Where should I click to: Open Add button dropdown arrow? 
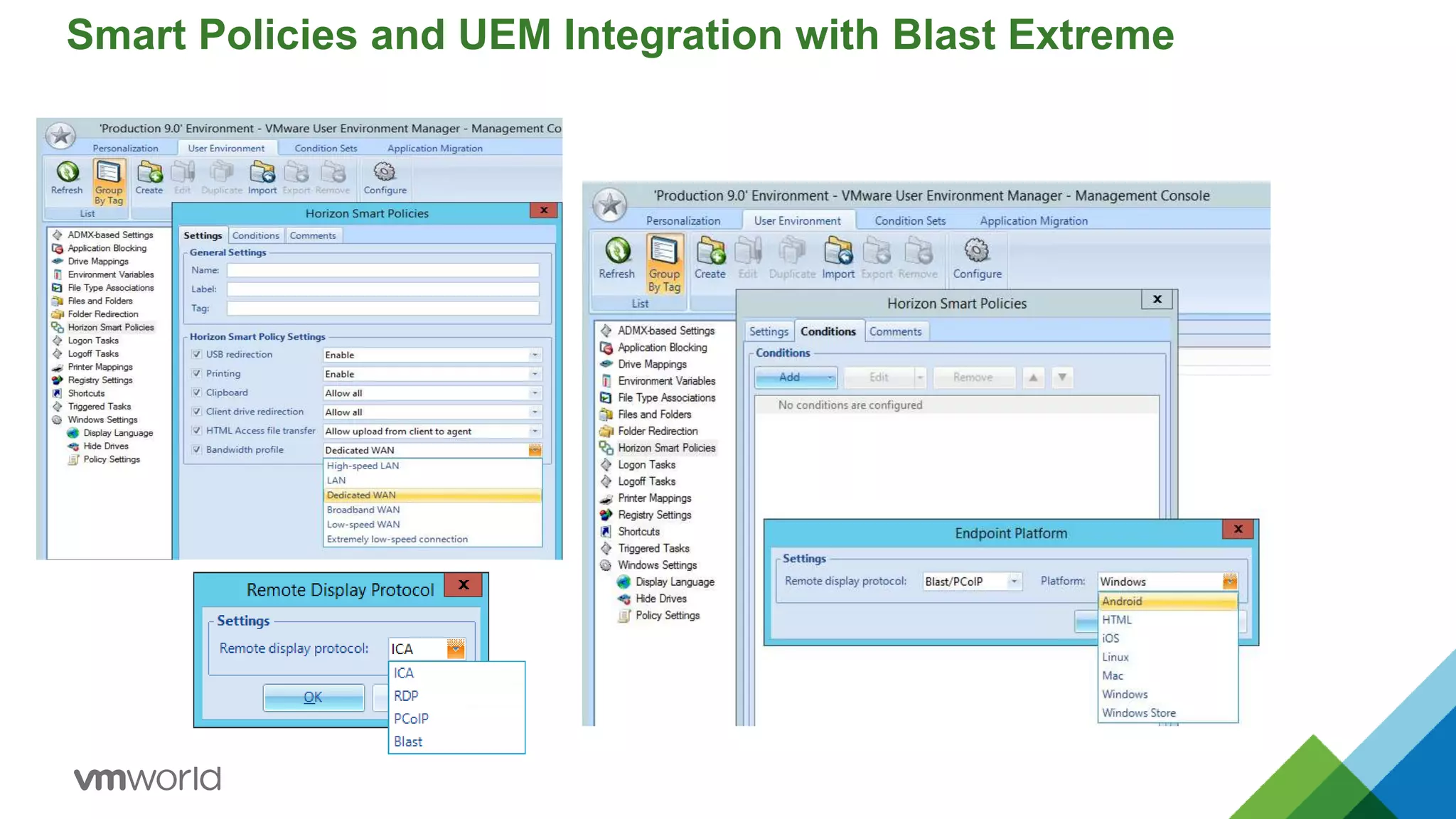pyautogui.click(x=830, y=378)
